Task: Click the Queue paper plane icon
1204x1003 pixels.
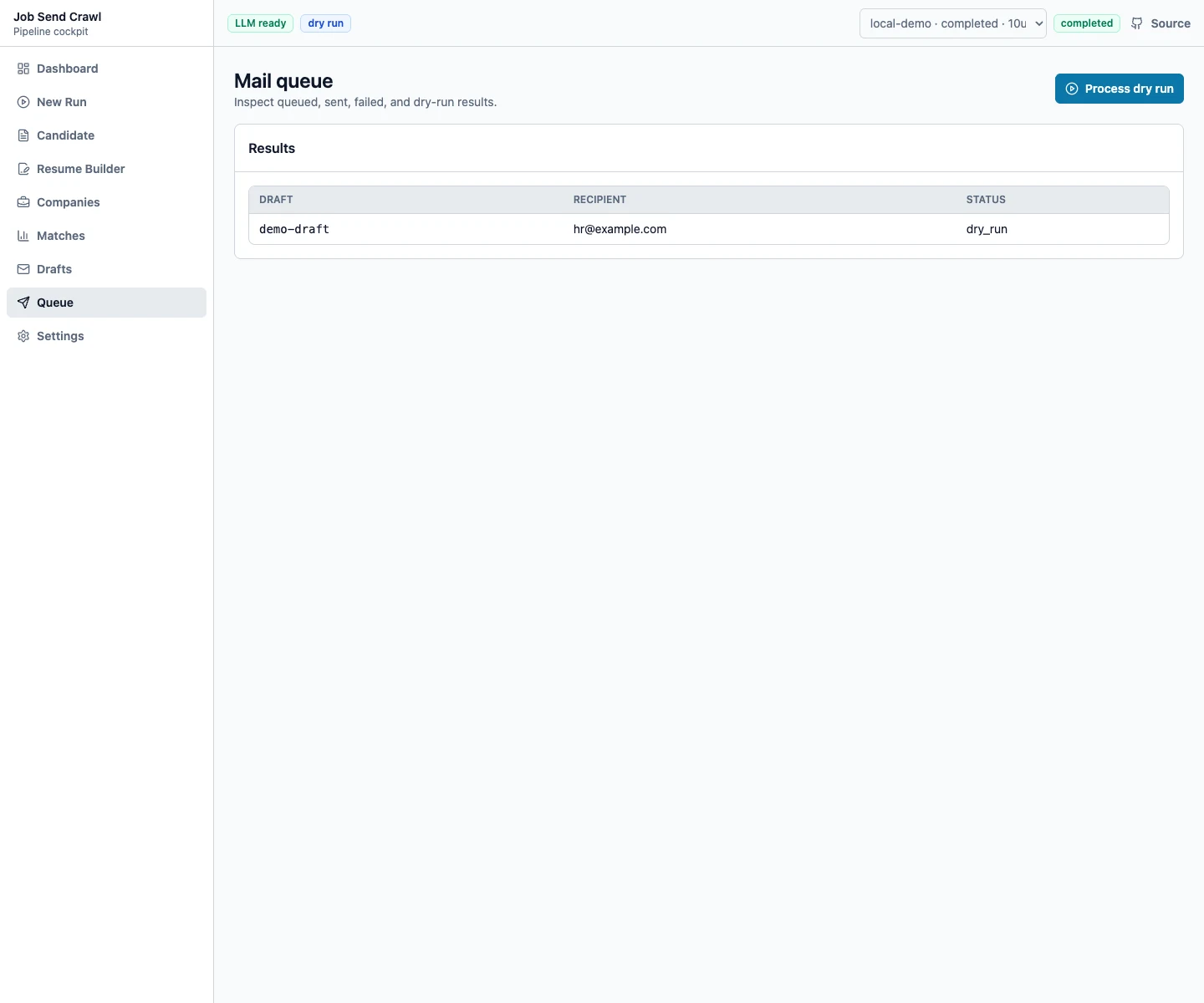Action: point(23,303)
